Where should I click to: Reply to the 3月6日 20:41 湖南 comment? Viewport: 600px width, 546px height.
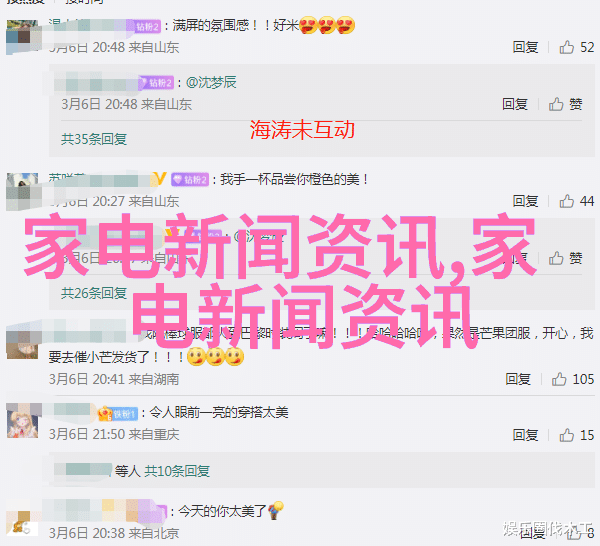pyautogui.click(x=518, y=379)
